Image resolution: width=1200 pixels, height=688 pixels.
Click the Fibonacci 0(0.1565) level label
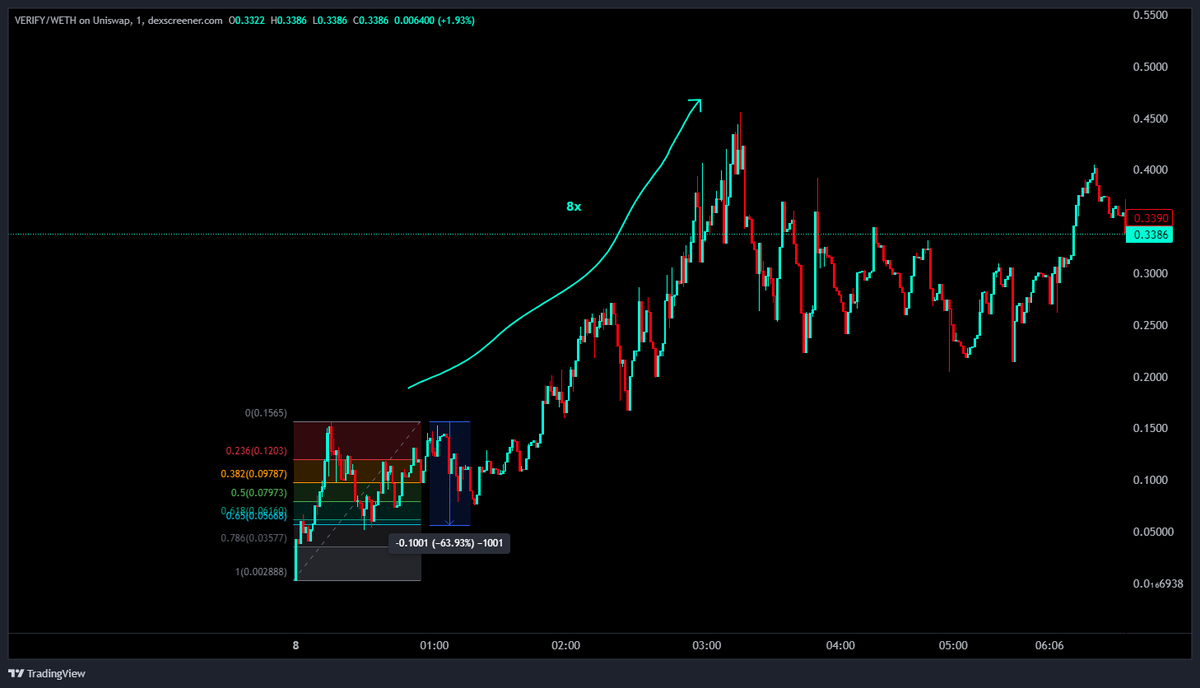[266, 413]
